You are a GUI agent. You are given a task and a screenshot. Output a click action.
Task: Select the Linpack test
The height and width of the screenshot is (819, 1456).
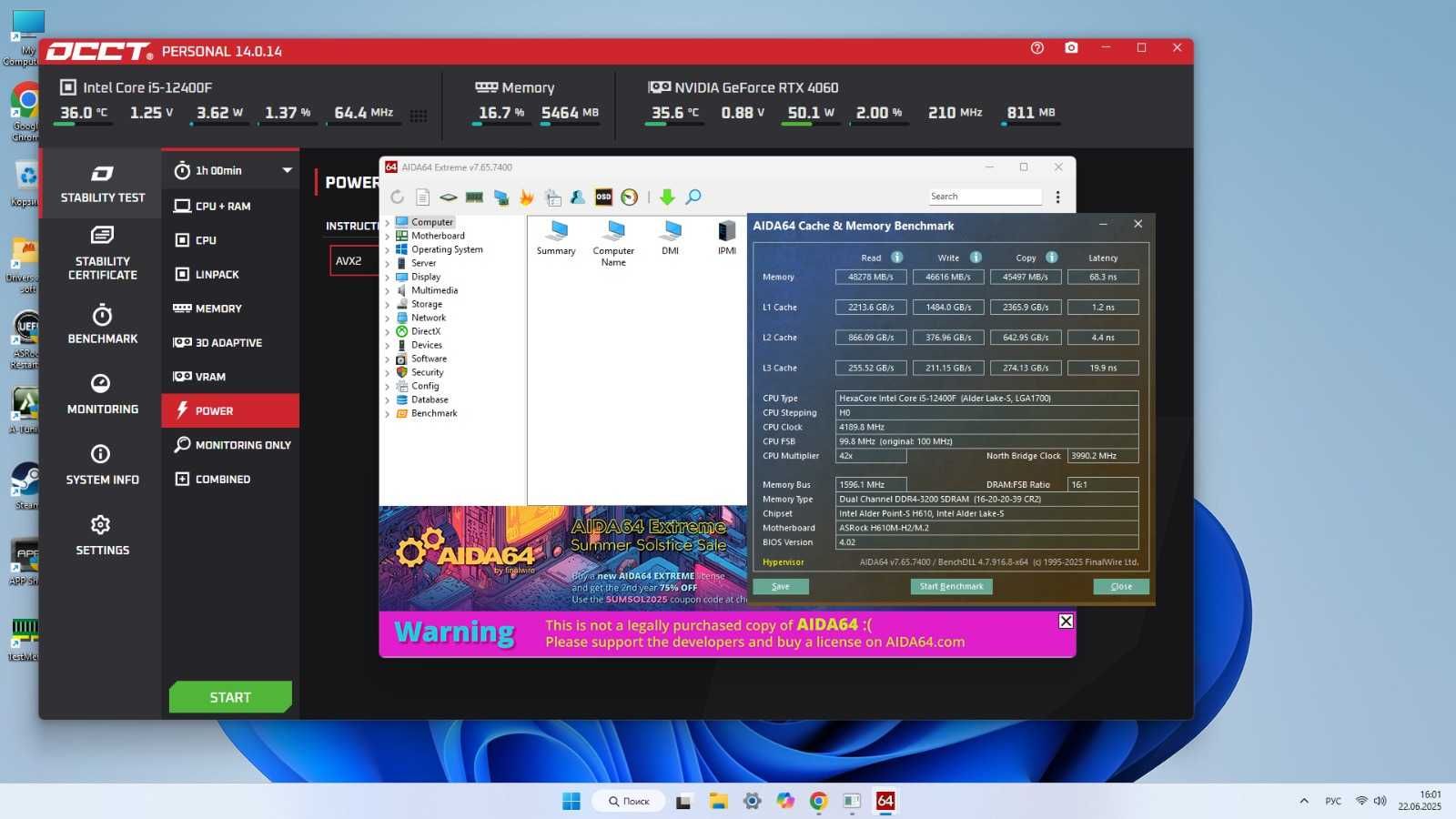230,274
